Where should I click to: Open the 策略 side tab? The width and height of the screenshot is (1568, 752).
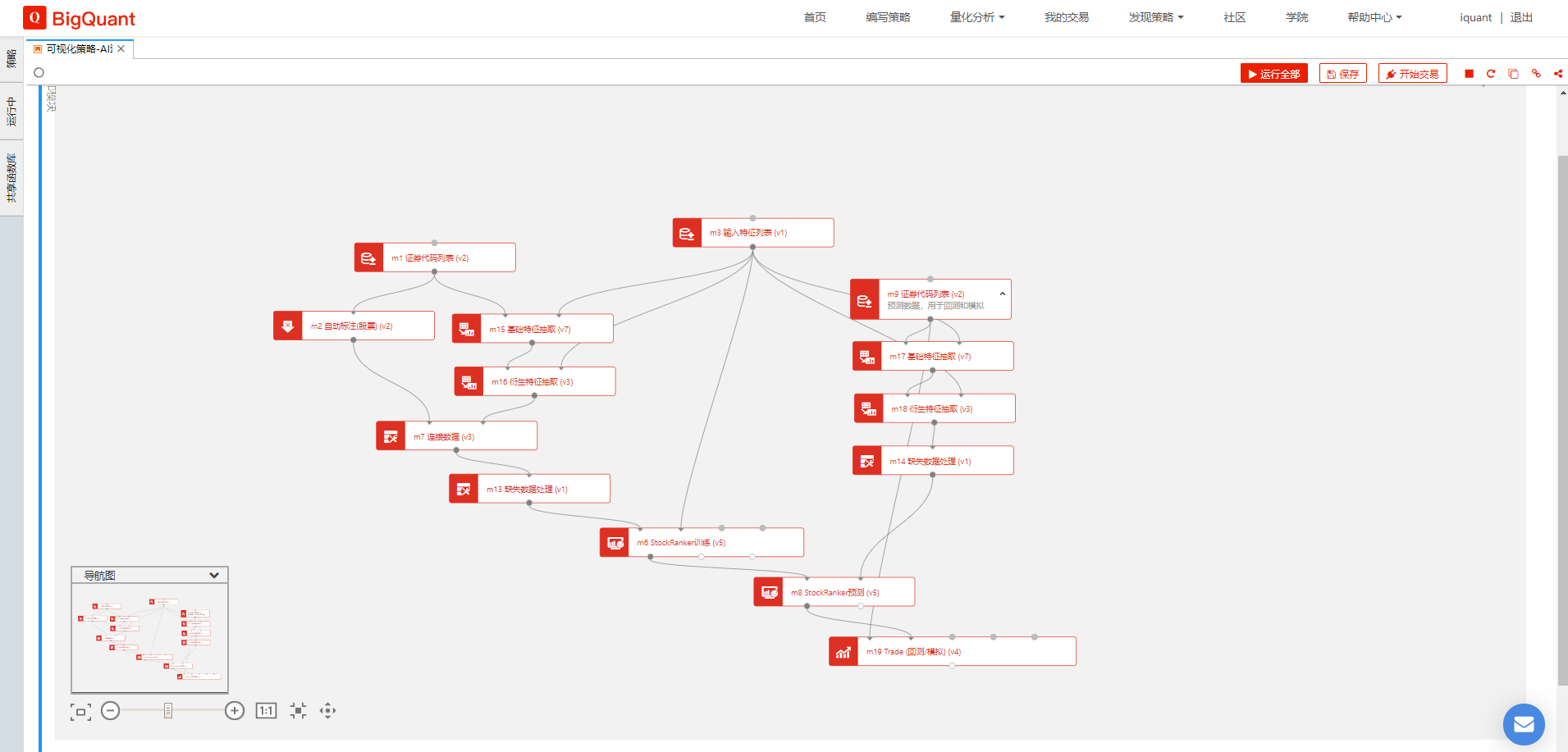(11, 59)
